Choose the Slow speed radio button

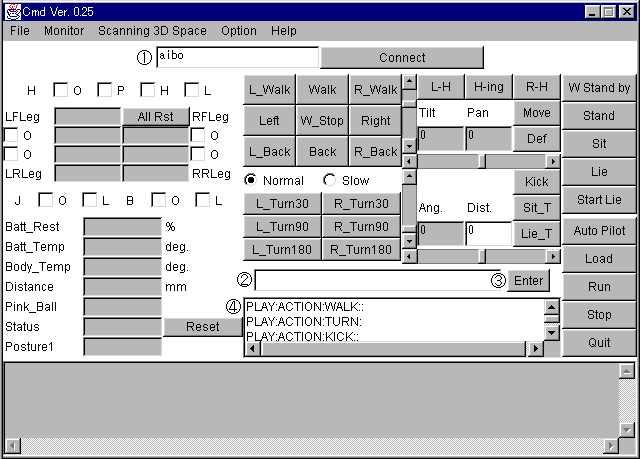tap(330, 181)
